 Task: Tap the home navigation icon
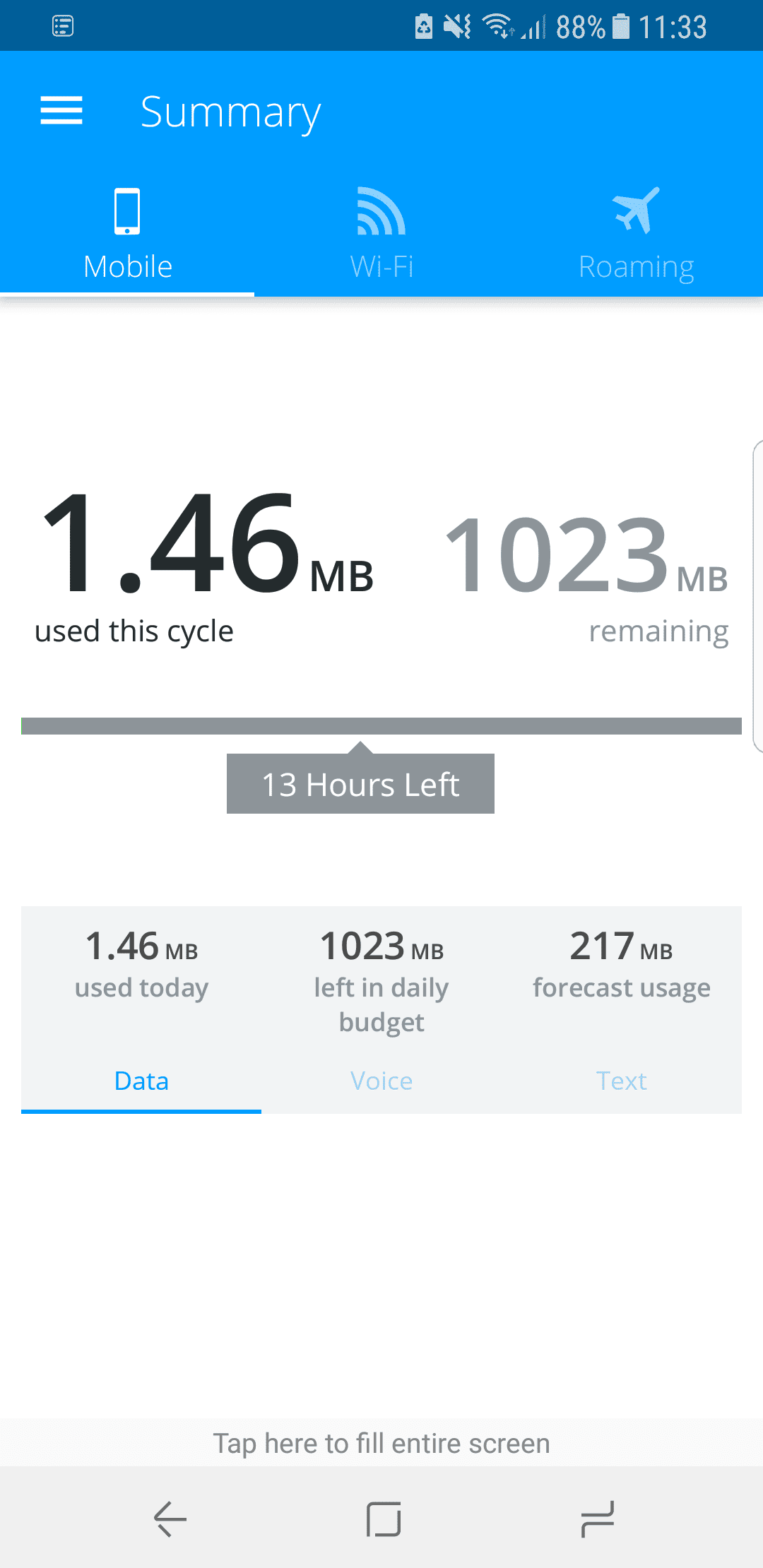[x=384, y=1519]
